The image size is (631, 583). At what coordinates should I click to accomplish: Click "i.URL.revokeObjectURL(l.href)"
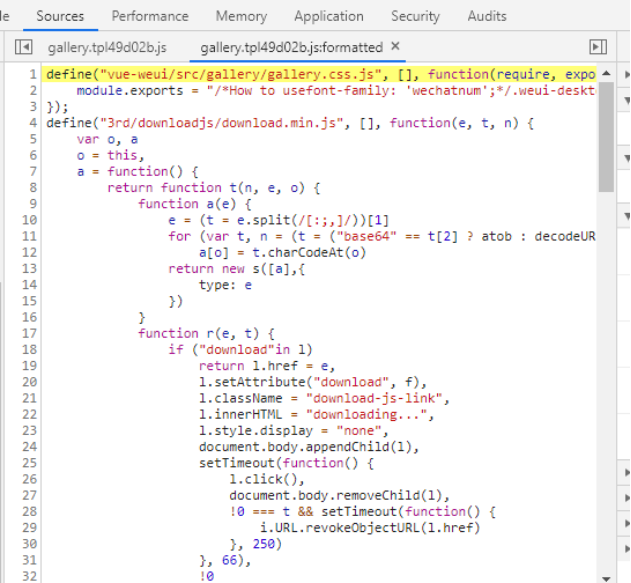tap(370, 528)
